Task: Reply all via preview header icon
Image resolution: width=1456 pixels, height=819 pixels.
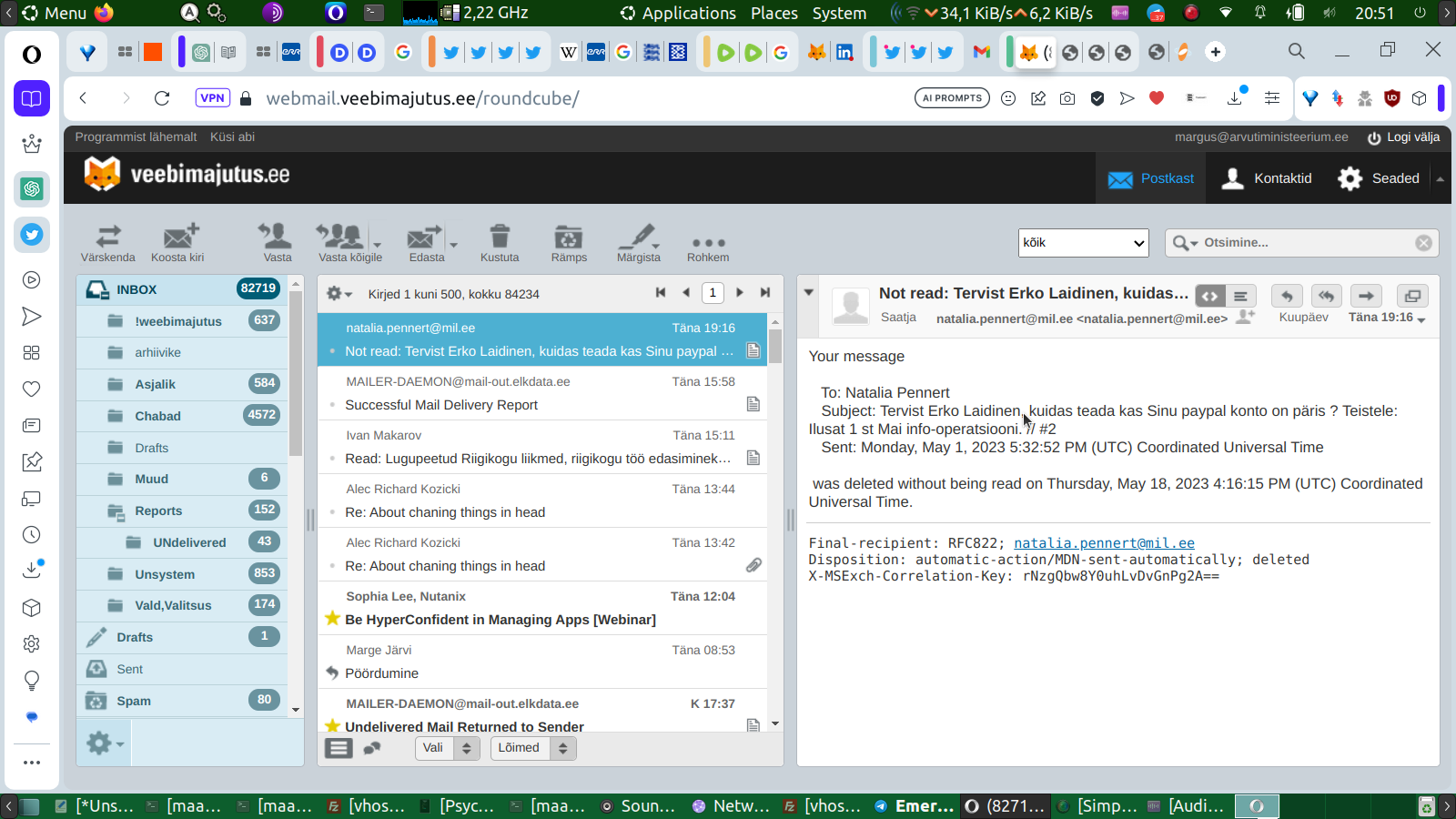Action: point(1326,296)
